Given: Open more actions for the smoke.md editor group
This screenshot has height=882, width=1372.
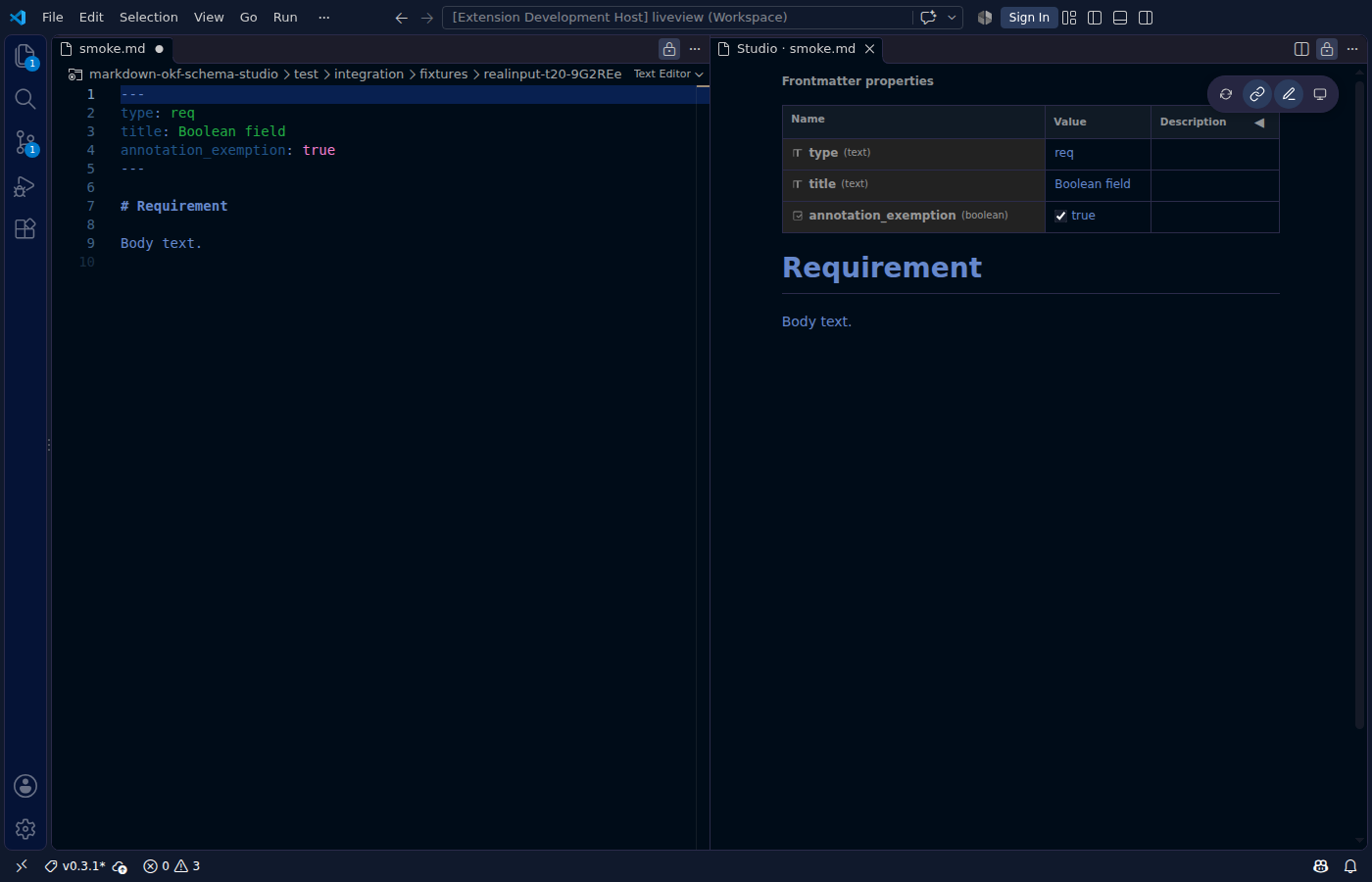Looking at the screenshot, I should point(695,49).
